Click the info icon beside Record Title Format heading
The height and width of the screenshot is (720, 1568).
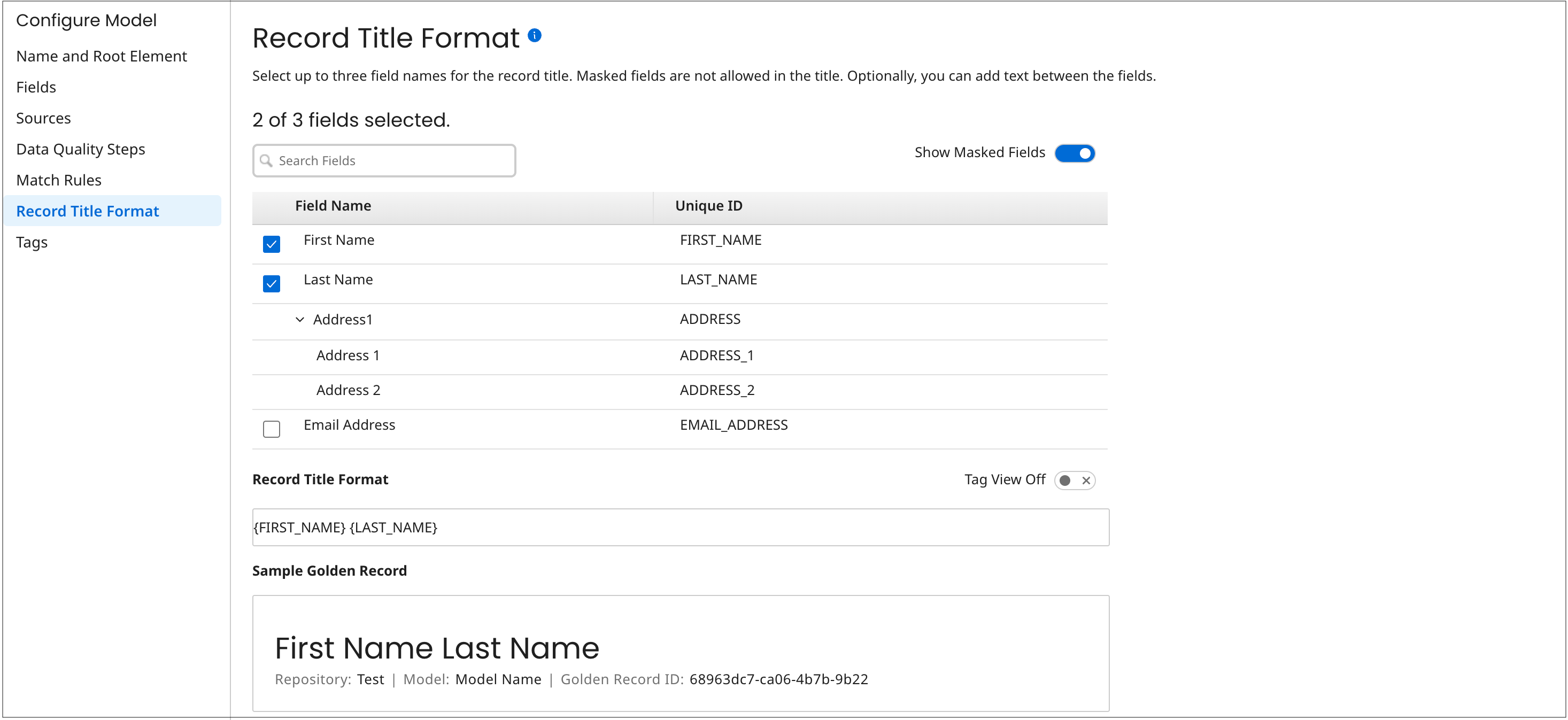tap(535, 35)
